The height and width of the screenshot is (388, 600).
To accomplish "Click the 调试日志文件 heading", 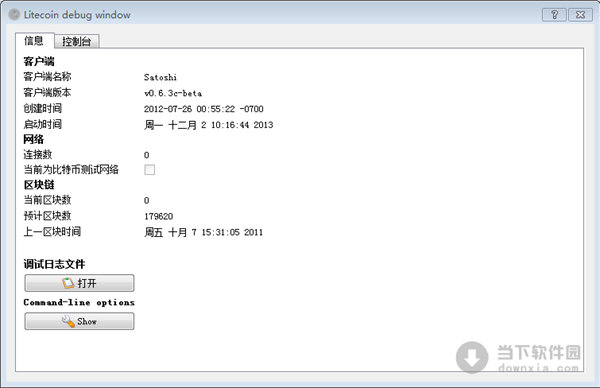I will 54,264.
